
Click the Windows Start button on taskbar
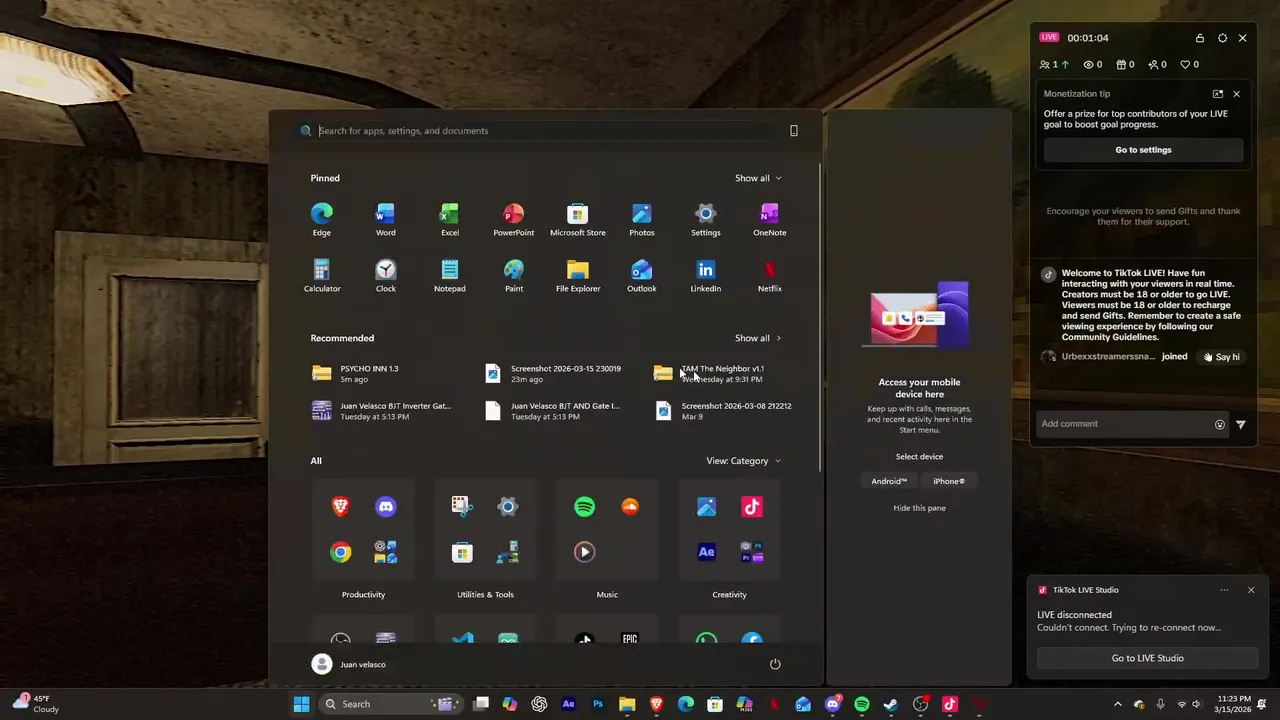pyautogui.click(x=301, y=704)
